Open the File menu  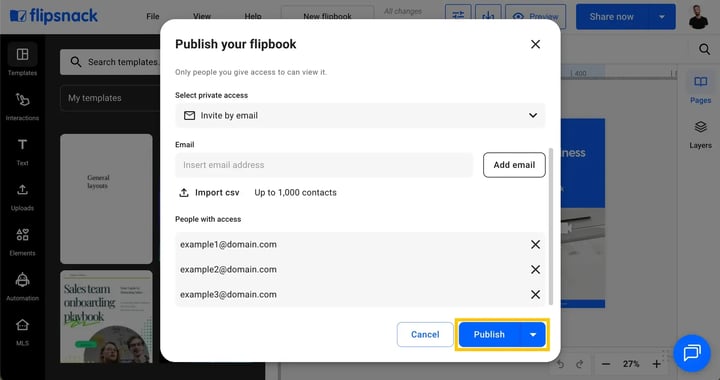[153, 17]
